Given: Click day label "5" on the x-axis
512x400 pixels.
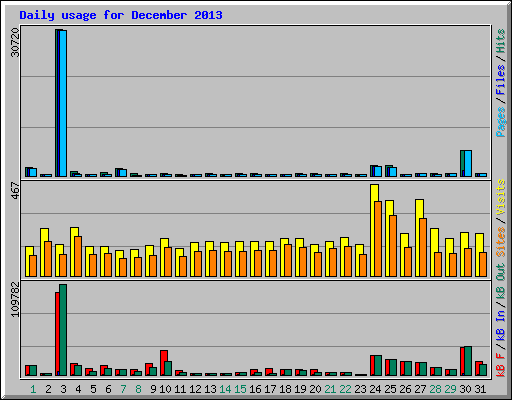Looking at the screenshot, I should coord(93,389).
